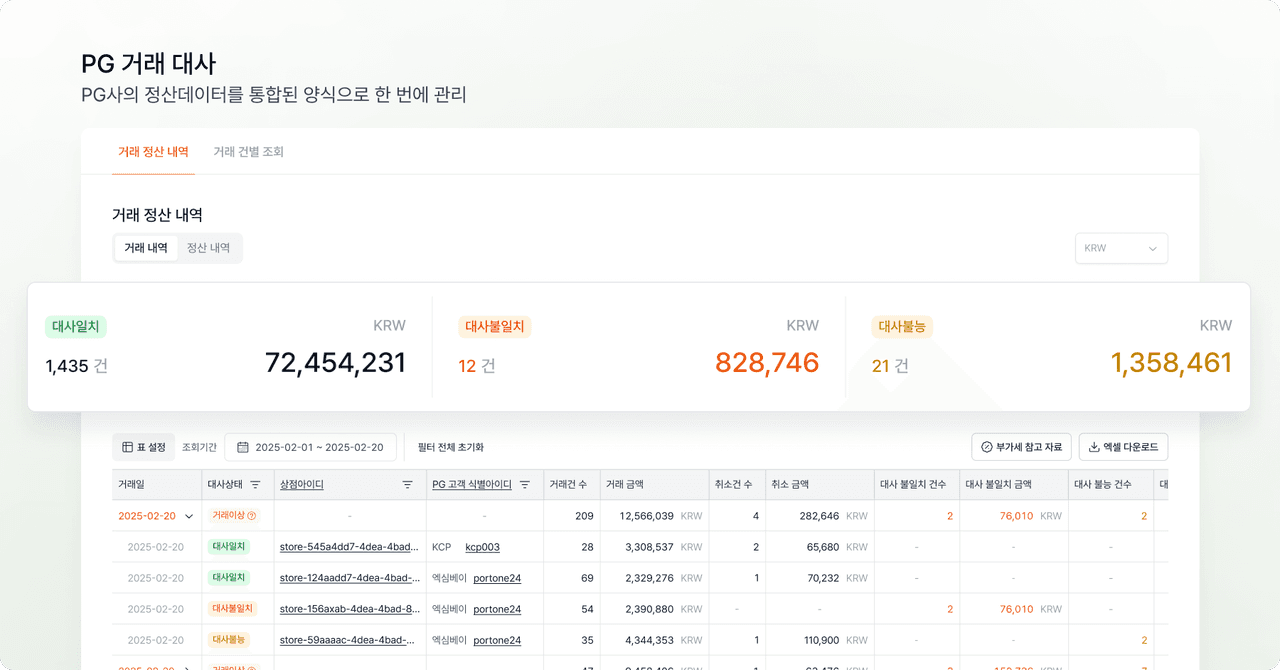The height and width of the screenshot is (670, 1280).
Task: Select the 대사일치 summary badge
Action: click(x=76, y=326)
